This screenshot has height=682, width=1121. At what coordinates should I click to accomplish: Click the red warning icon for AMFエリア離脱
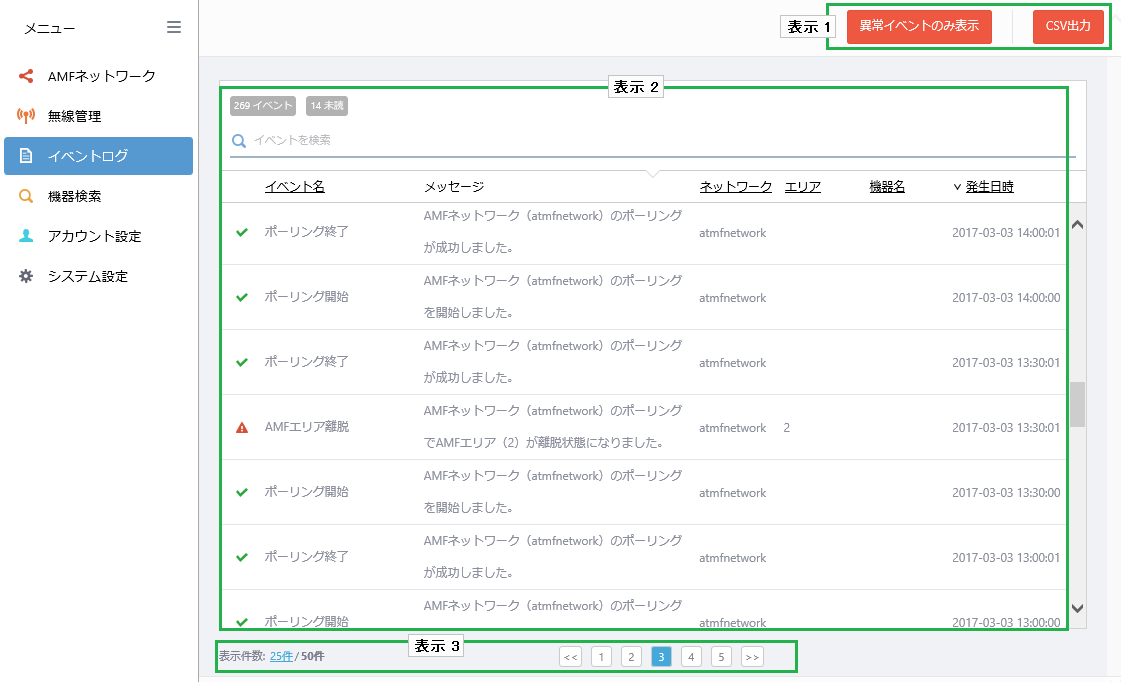pyautogui.click(x=242, y=428)
